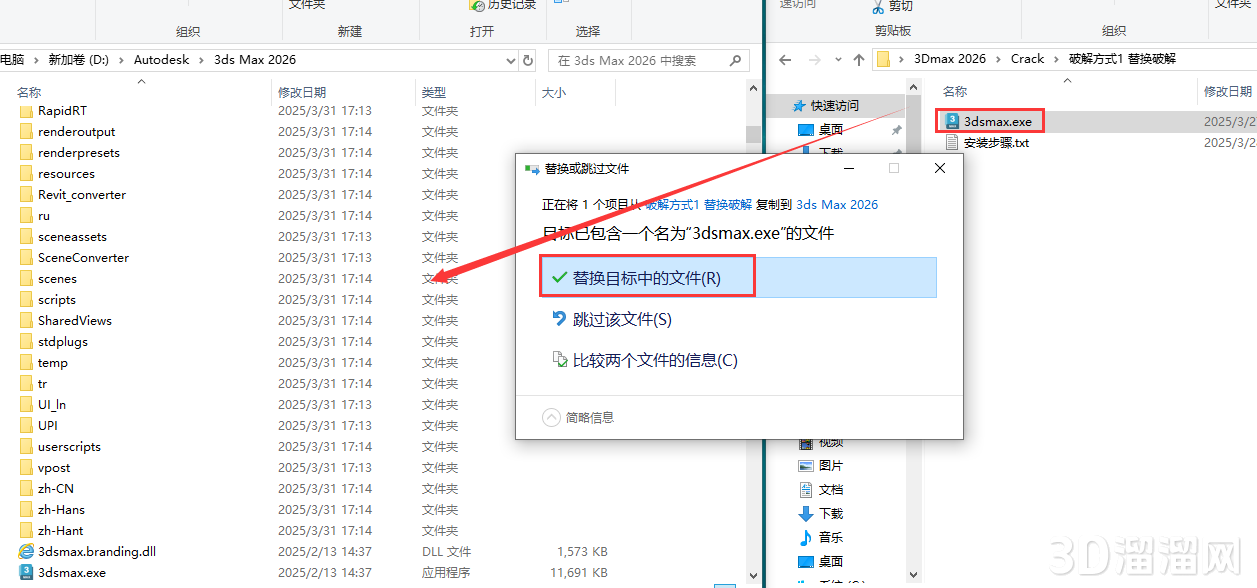Screen dimensions: 1257x588
Task: Open recent locations dropdown in right window
Action: pyautogui.click(x=836, y=59)
